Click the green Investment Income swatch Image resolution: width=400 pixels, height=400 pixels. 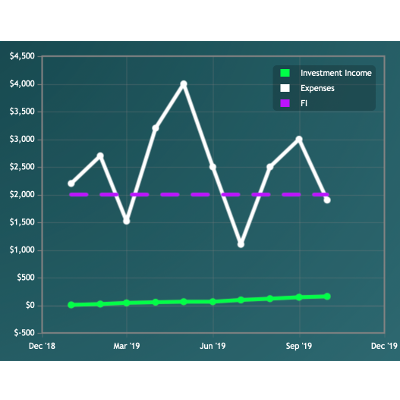click(x=285, y=73)
